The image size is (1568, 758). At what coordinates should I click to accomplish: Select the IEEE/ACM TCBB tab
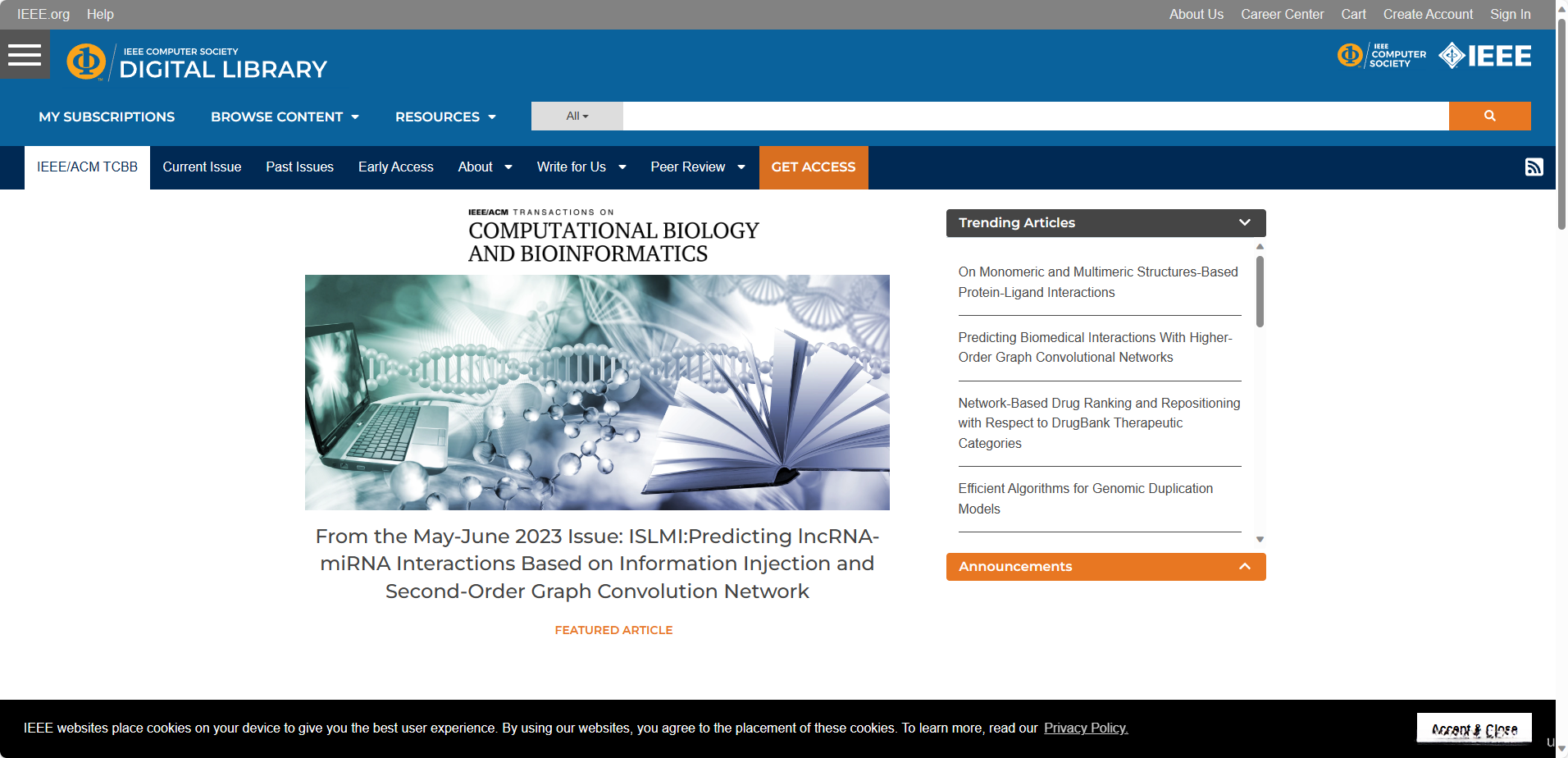pyautogui.click(x=87, y=167)
